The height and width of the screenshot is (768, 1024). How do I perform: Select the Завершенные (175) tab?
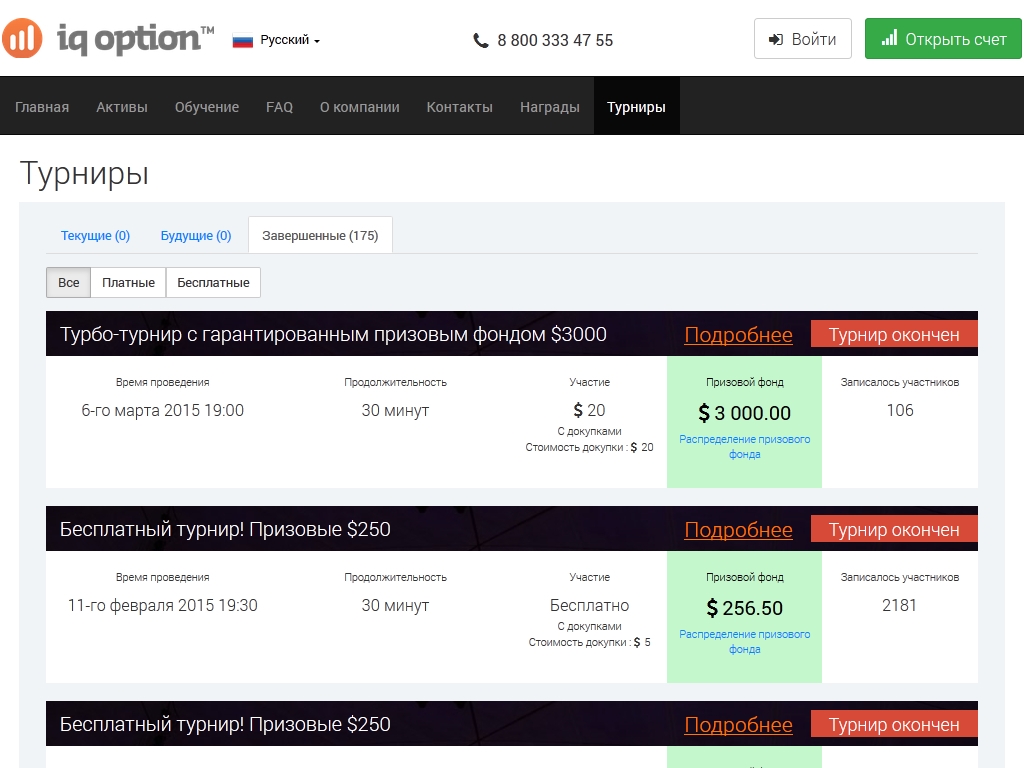pos(320,236)
